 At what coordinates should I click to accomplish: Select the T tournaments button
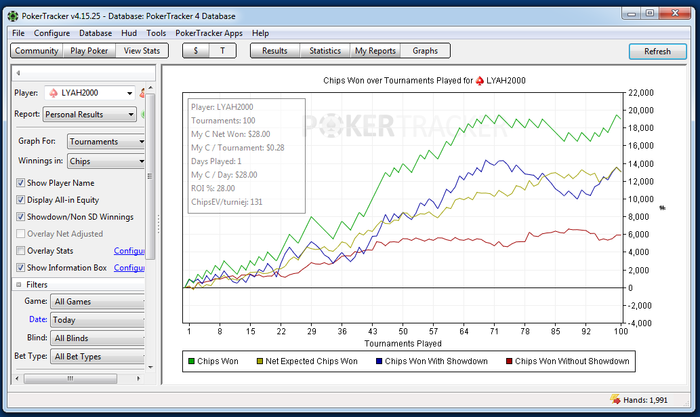click(x=222, y=51)
